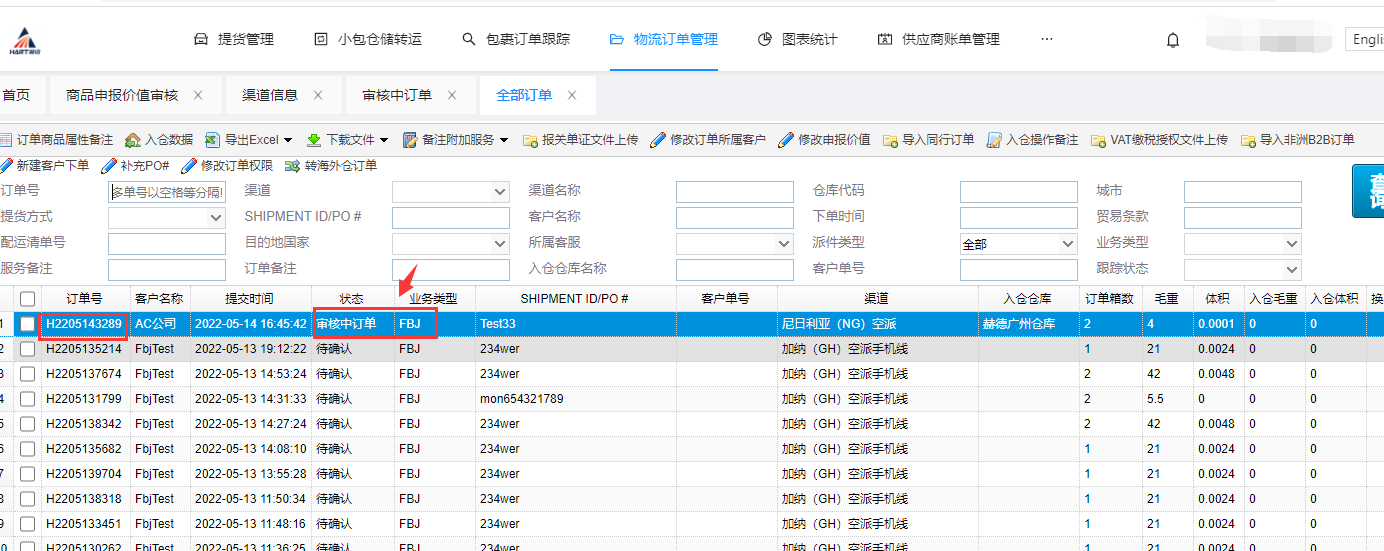The width and height of the screenshot is (1384, 551).
Task: Click the 导出Excel toolbar icon
Action: point(213,140)
